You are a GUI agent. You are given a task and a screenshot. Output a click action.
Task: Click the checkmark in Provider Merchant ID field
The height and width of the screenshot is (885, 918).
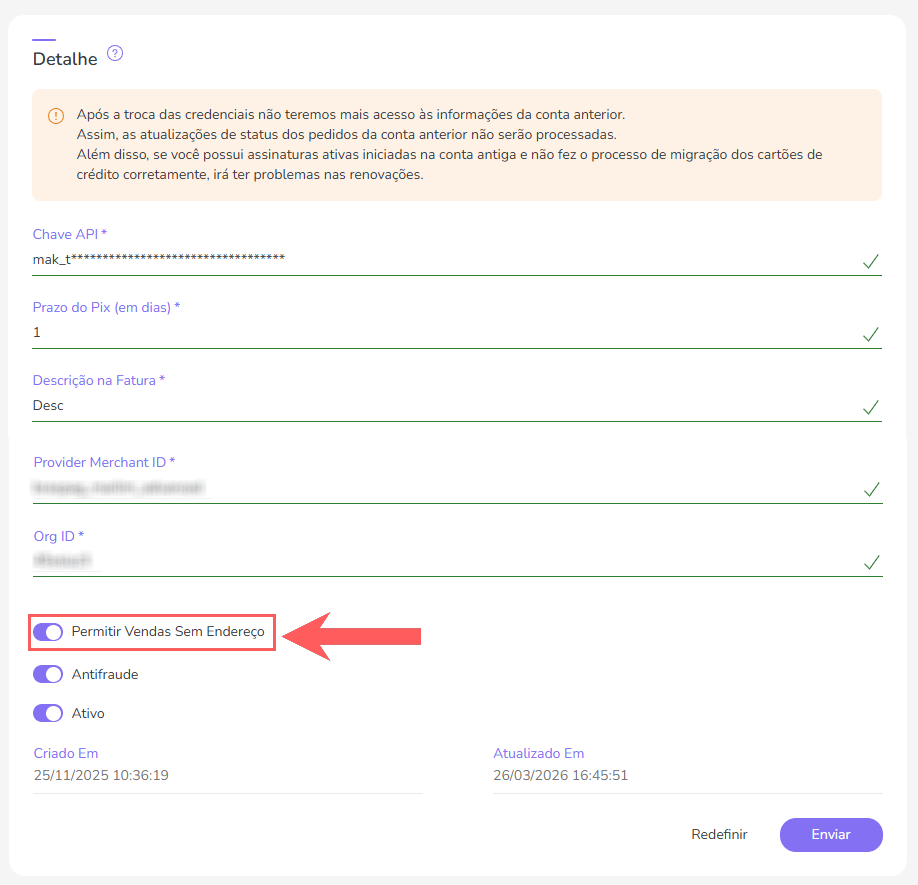871,490
